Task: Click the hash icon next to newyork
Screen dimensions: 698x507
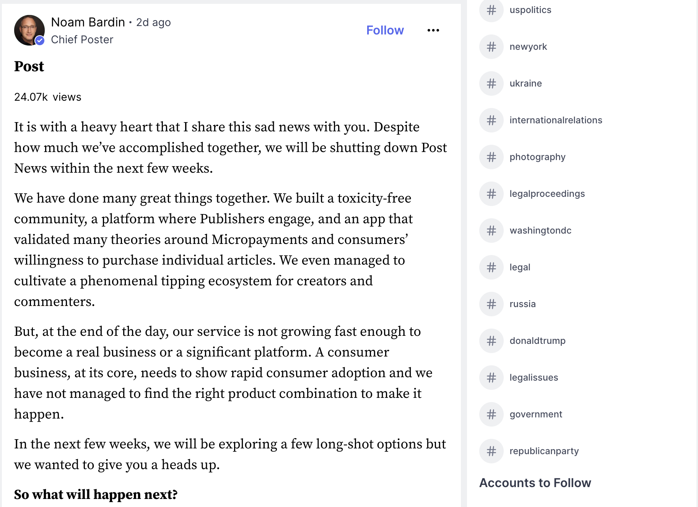Action: 491,47
